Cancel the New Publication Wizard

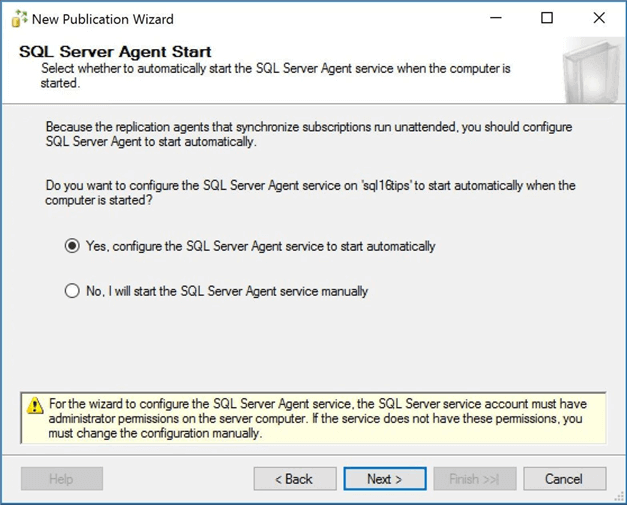[565, 479]
